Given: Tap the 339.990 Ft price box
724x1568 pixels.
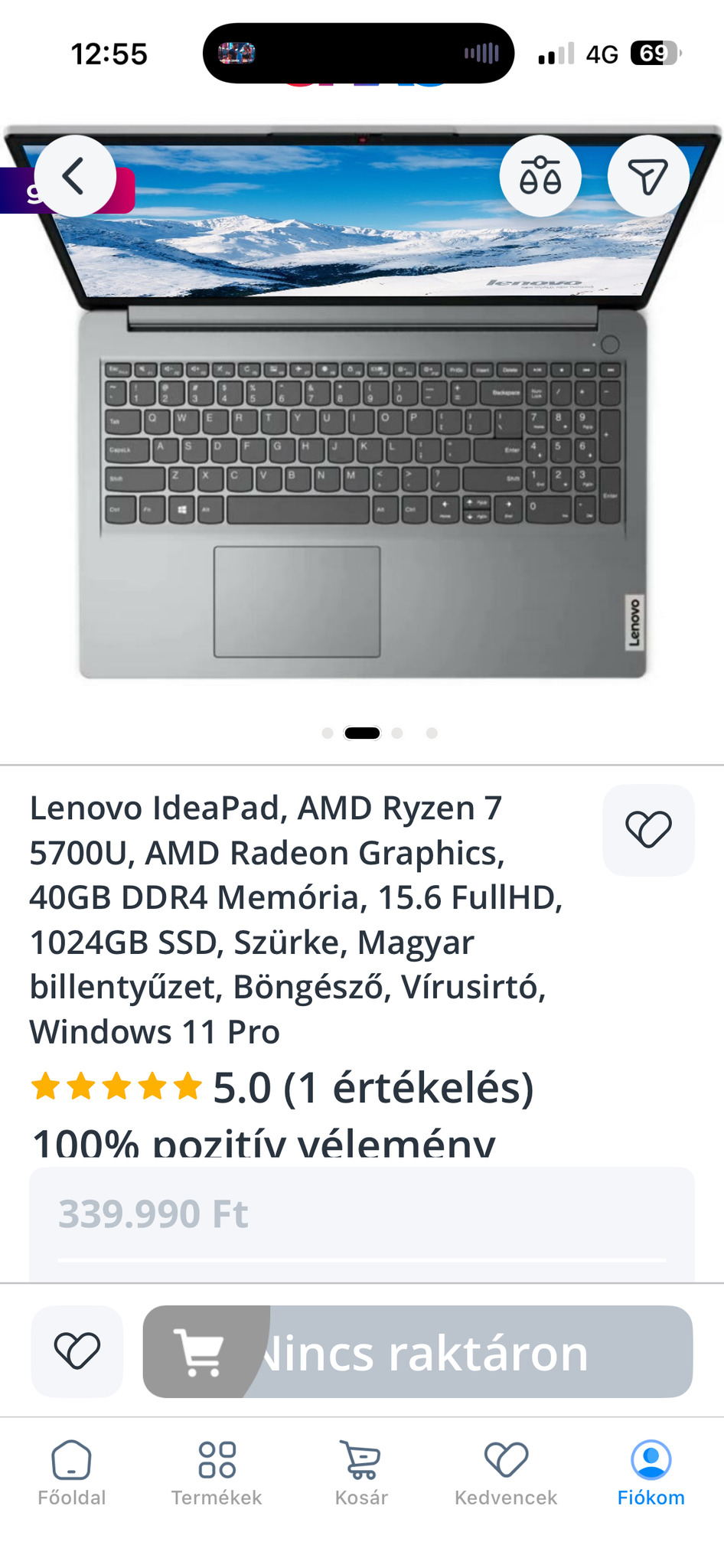Looking at the screenshot, I should pyautogui.click(x=362, y=1223).
